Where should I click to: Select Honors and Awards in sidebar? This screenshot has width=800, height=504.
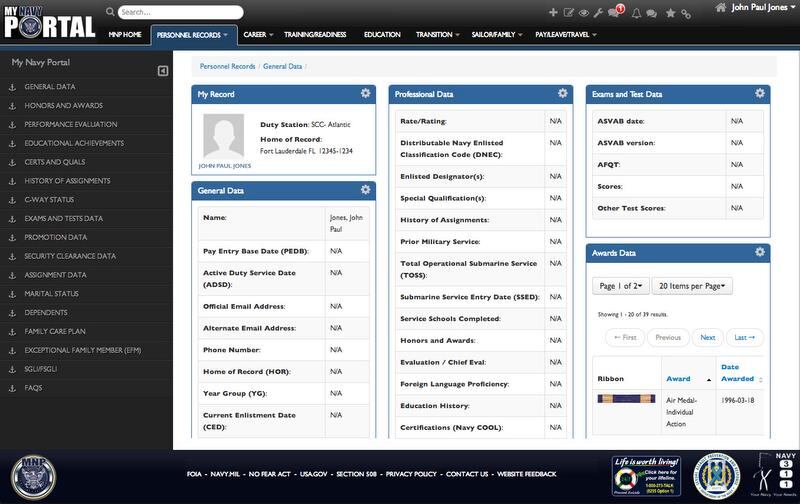pos(63,106)
